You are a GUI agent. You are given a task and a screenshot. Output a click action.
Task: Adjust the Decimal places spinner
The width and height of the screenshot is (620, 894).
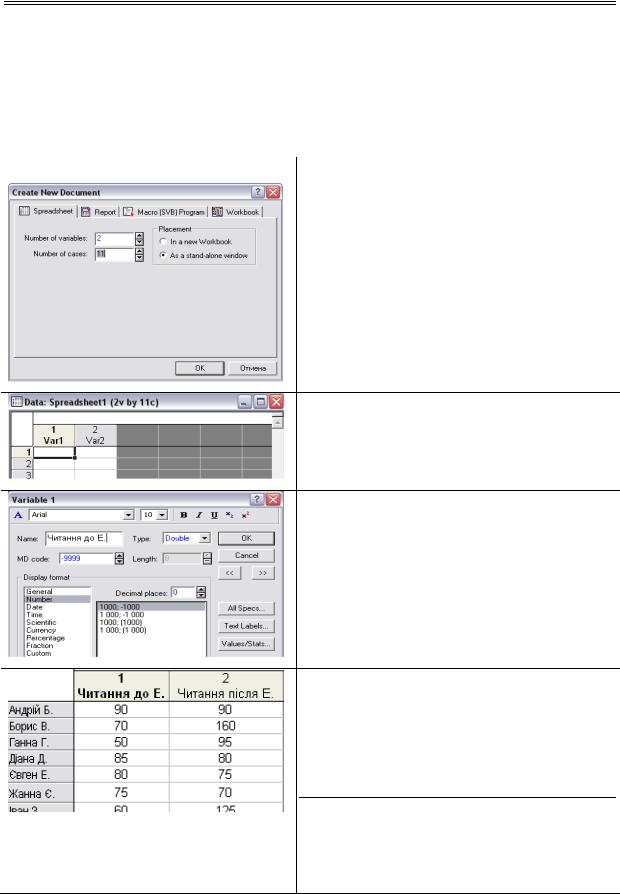pos(201,593)
